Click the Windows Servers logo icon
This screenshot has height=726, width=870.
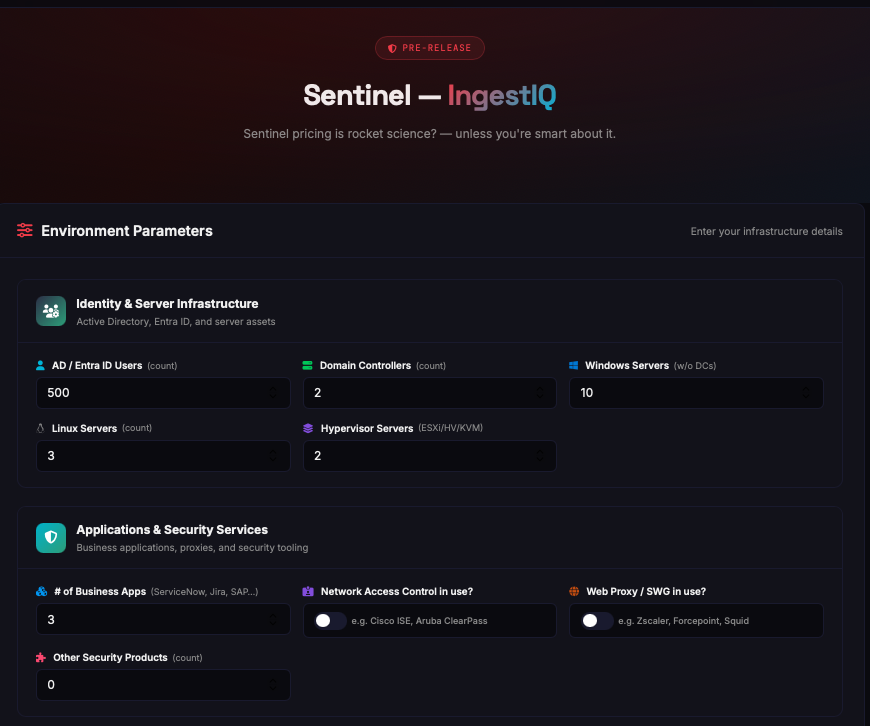pyautogui.click(x=574, y=366)
